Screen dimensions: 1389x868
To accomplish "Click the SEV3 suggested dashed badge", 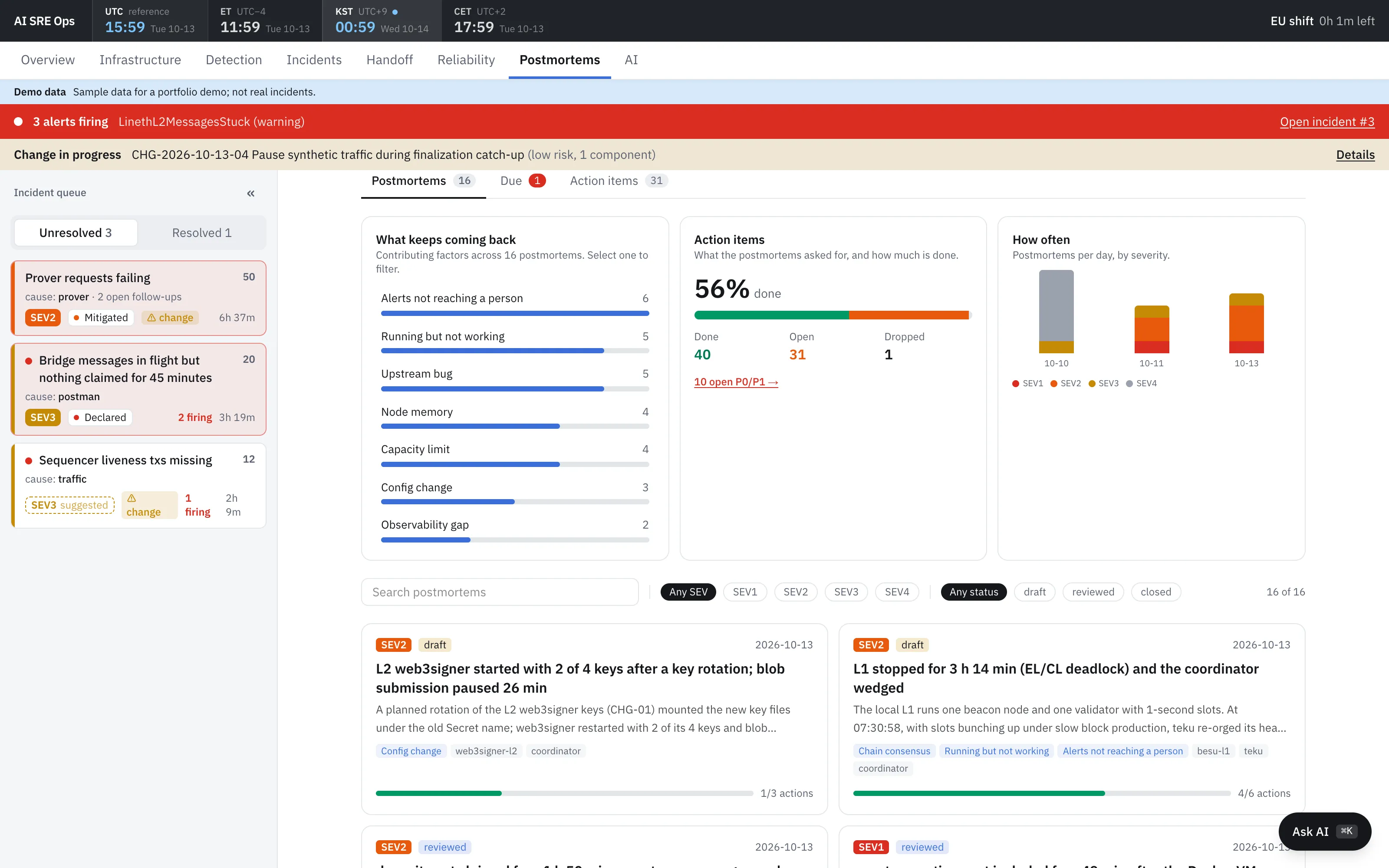I will pos(70,505).
